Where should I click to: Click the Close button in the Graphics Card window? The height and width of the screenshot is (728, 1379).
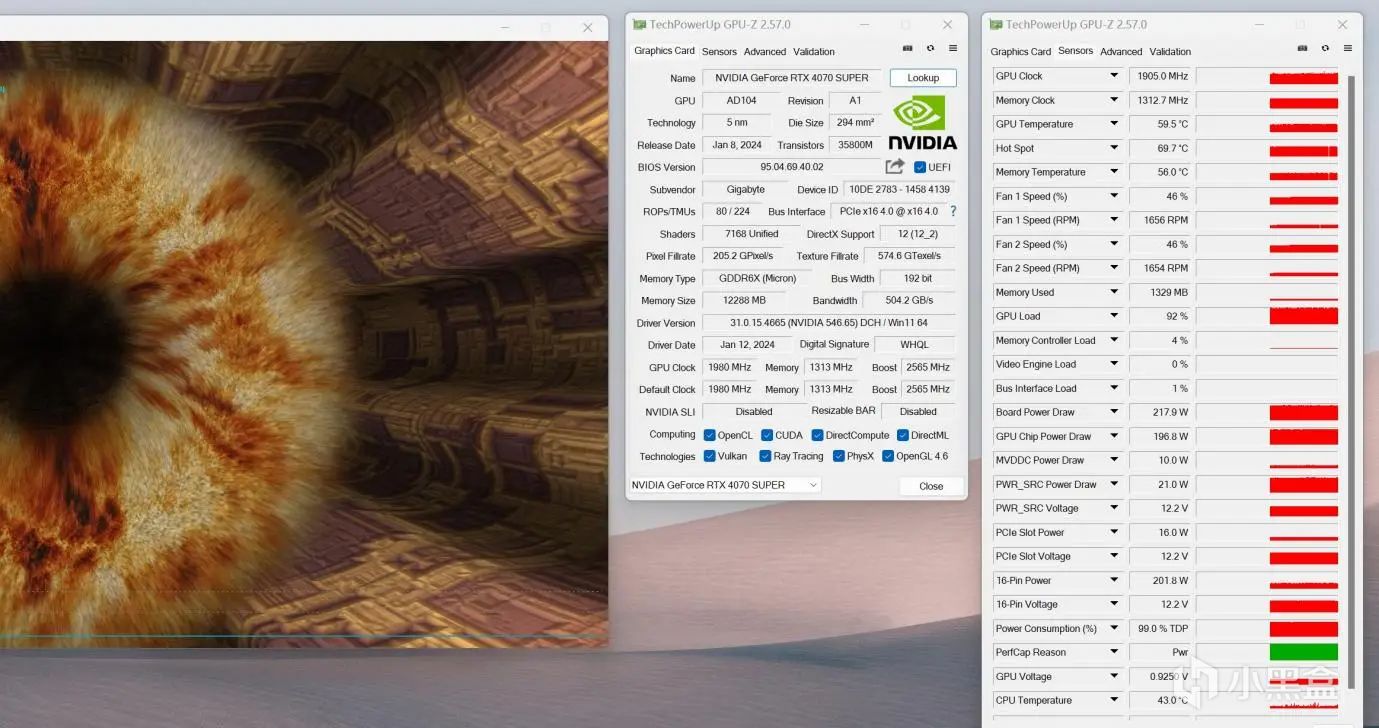pyautogui.click(x=931, y=486)
